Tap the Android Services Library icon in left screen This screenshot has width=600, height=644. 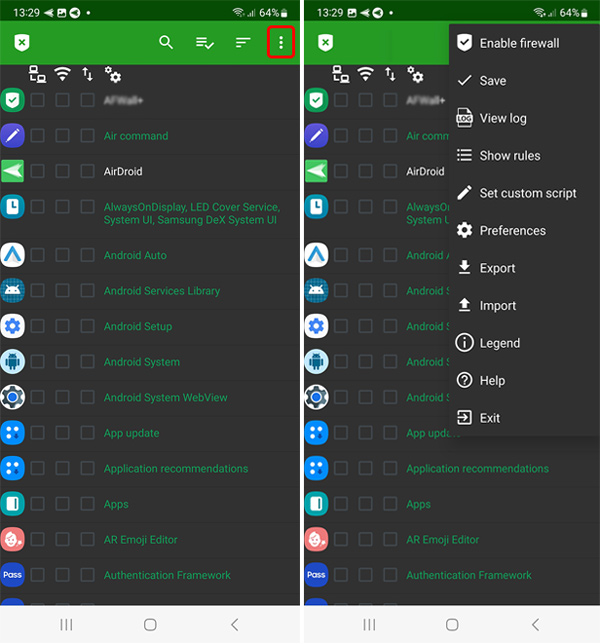pyautogui.click(x=13, y=290)
